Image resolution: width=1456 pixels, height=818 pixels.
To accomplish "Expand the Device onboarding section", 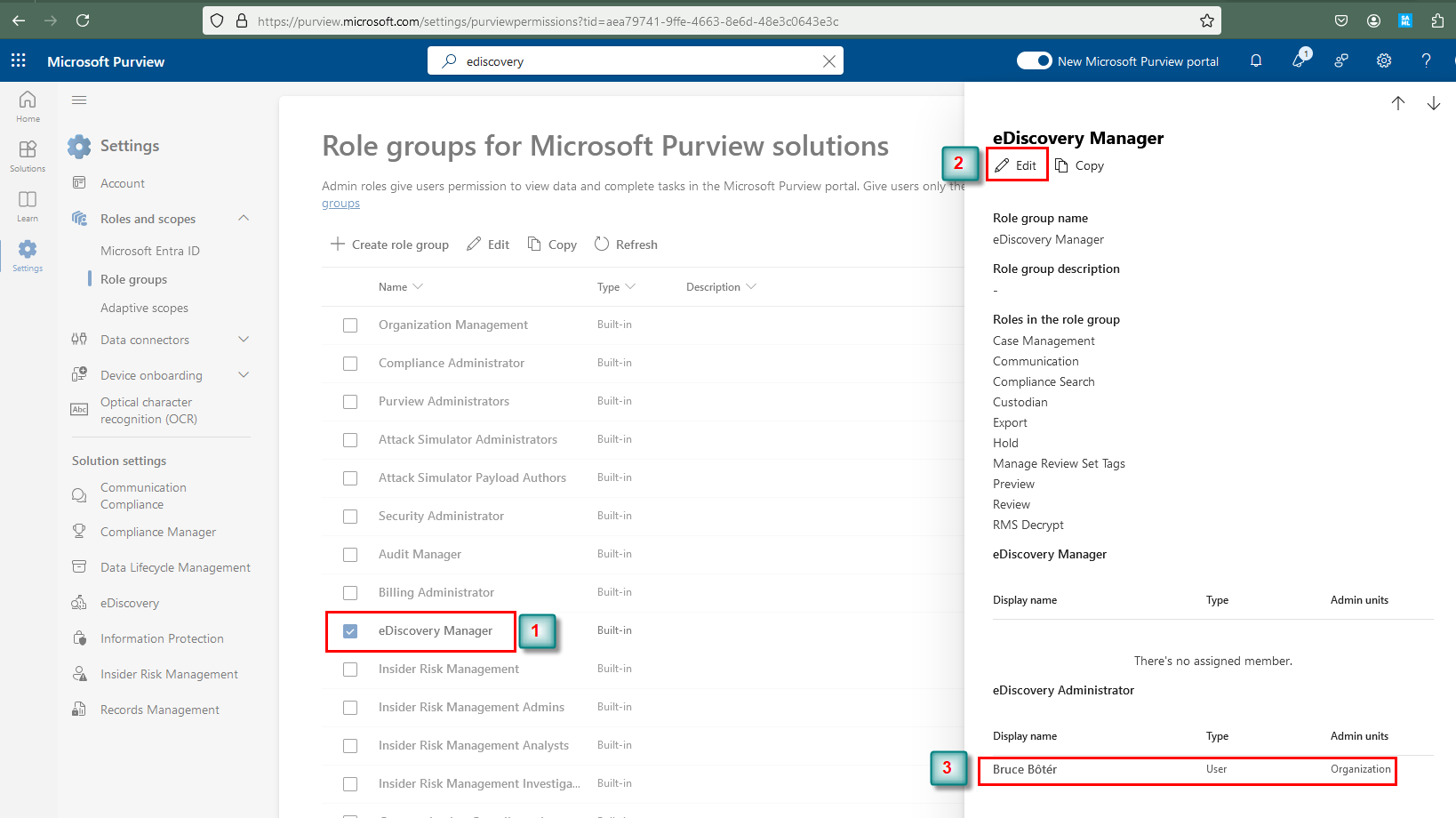I will [x=244, y=375].
